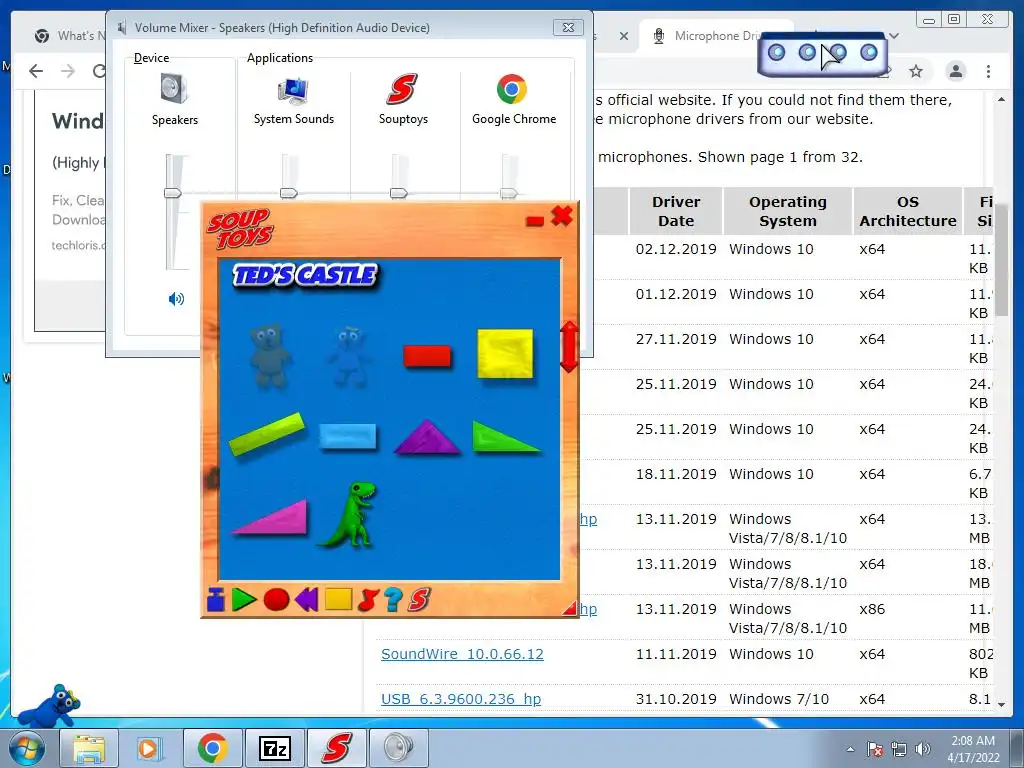
Task: Click the Speakers device icon in Volume Mixer
Action: tap(174, 89)
